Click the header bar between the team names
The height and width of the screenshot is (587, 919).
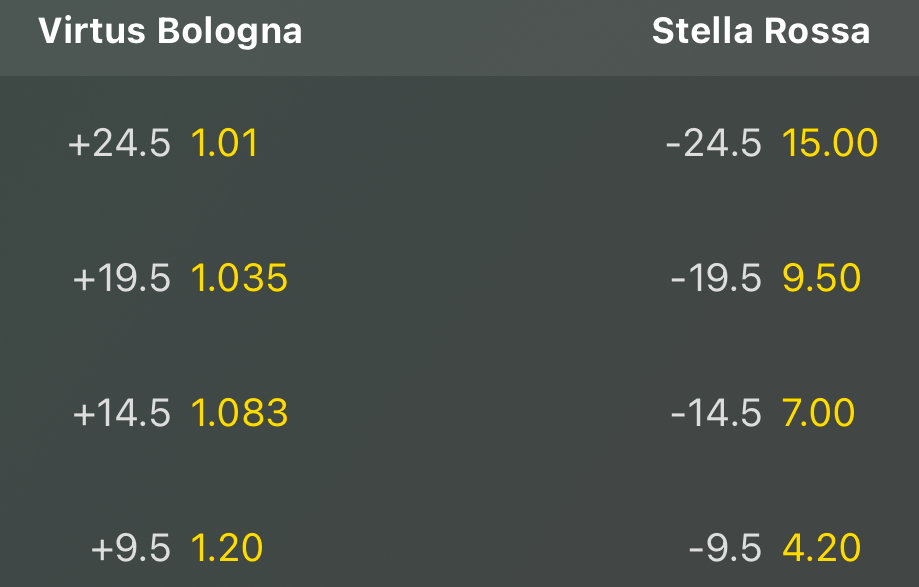(475, 34)
